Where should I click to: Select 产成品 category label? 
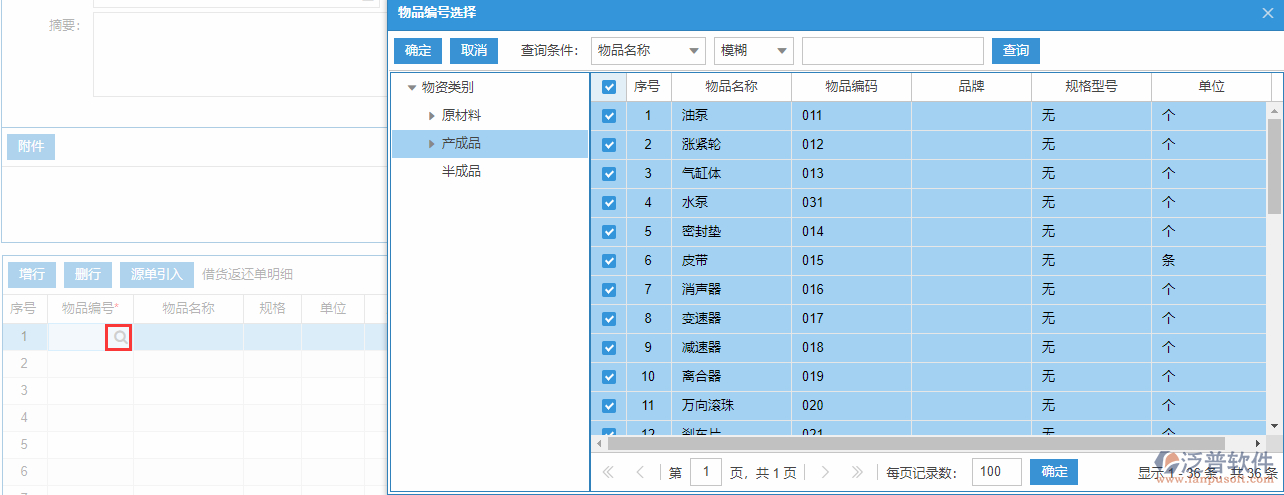tap(461, 144)
